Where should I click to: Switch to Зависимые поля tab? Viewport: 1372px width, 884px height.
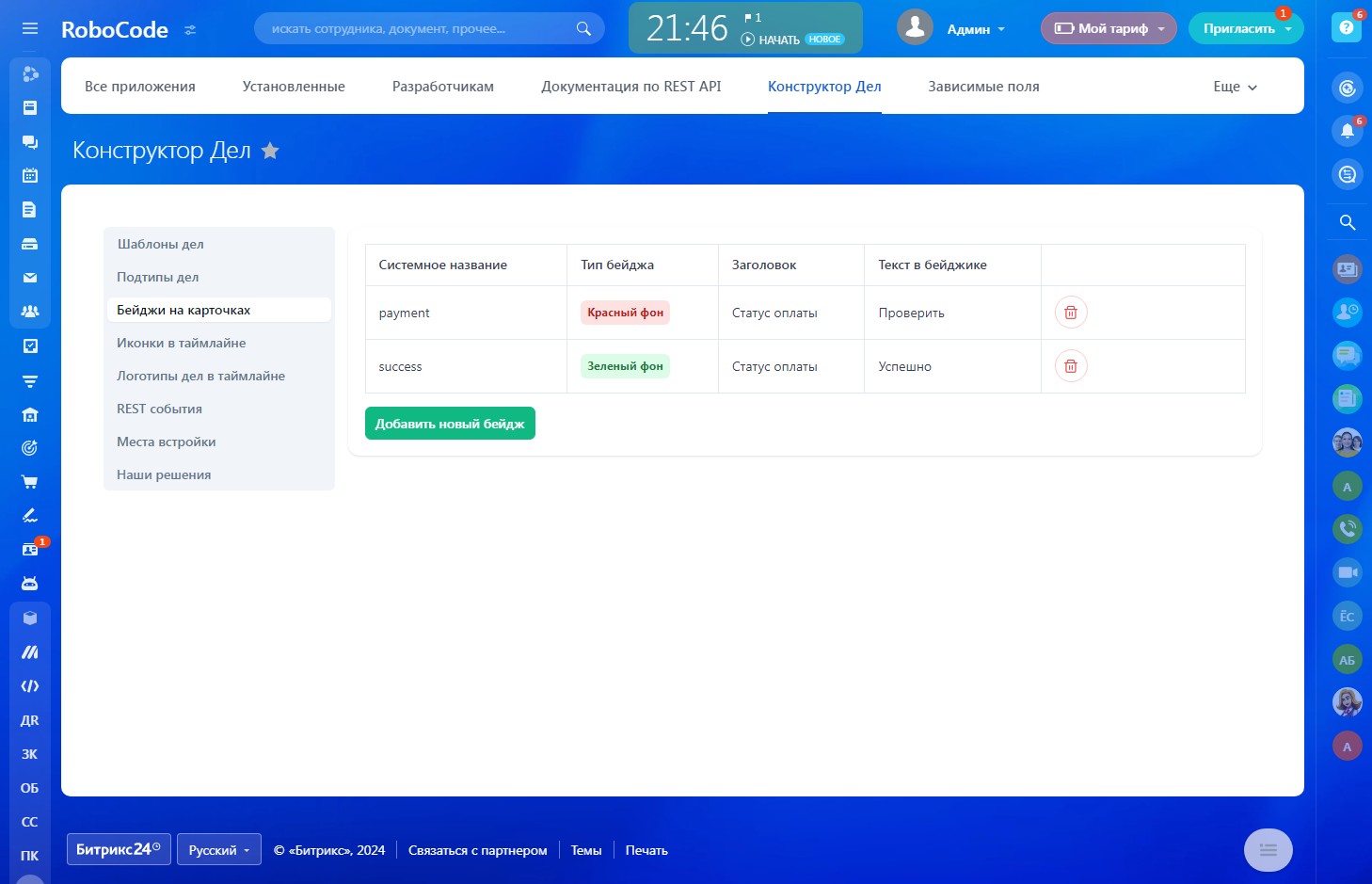point(983,87)
